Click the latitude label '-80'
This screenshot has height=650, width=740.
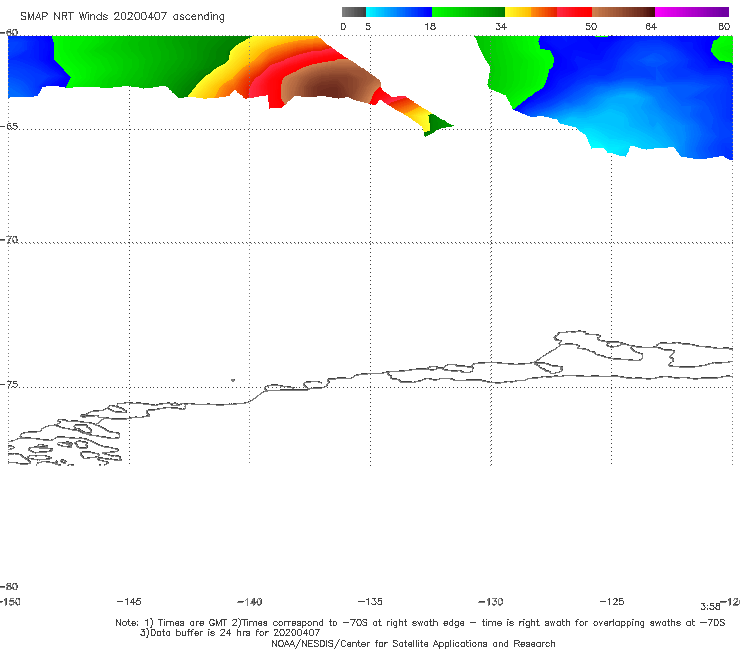(9, 587)
